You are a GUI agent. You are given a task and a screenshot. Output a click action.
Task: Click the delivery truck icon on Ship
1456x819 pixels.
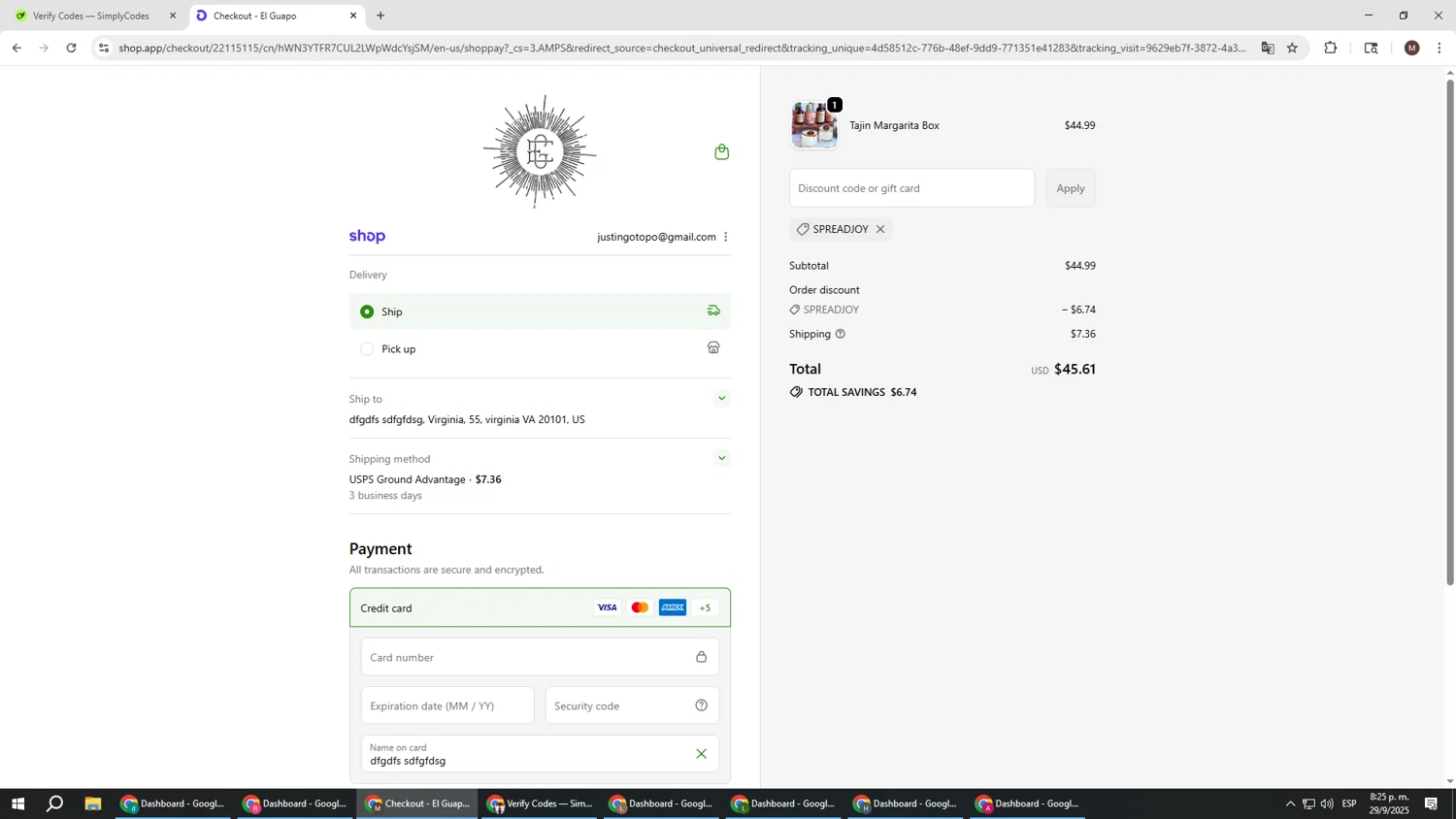tap(713, 311)
